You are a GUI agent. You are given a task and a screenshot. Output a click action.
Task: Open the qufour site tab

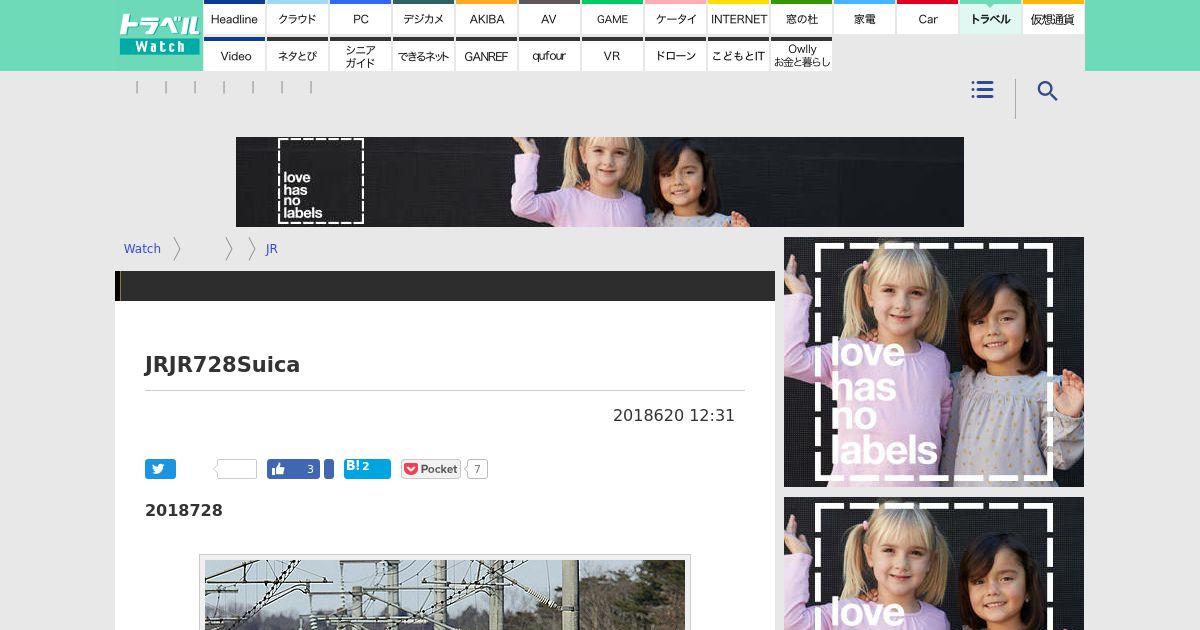tap(549, 55)
